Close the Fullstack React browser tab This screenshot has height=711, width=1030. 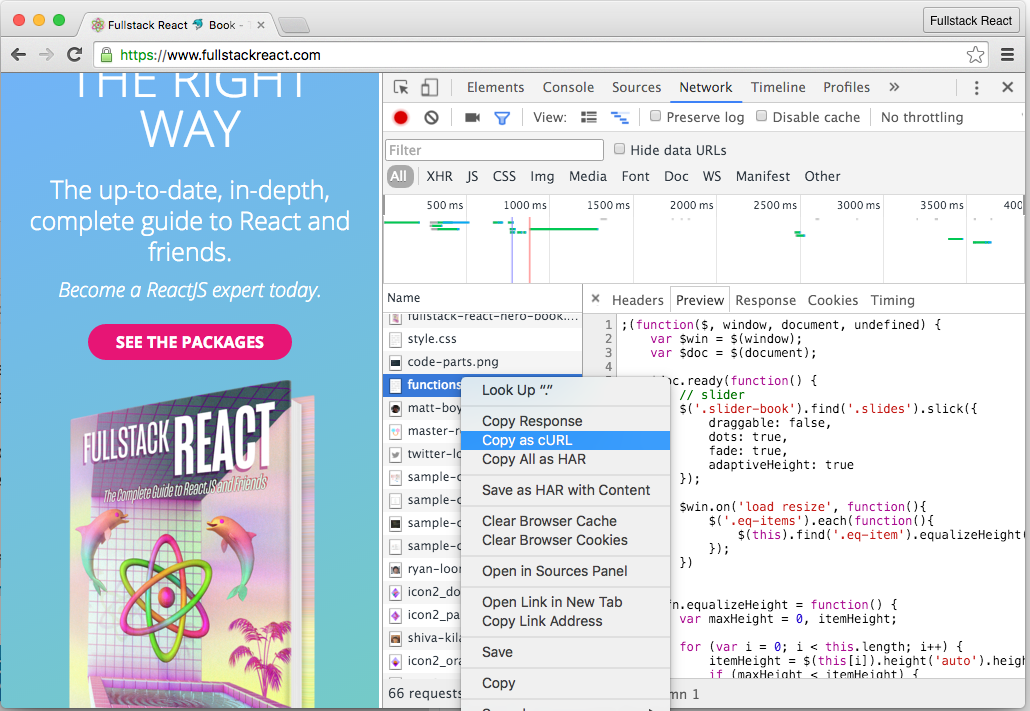[261, 25]
